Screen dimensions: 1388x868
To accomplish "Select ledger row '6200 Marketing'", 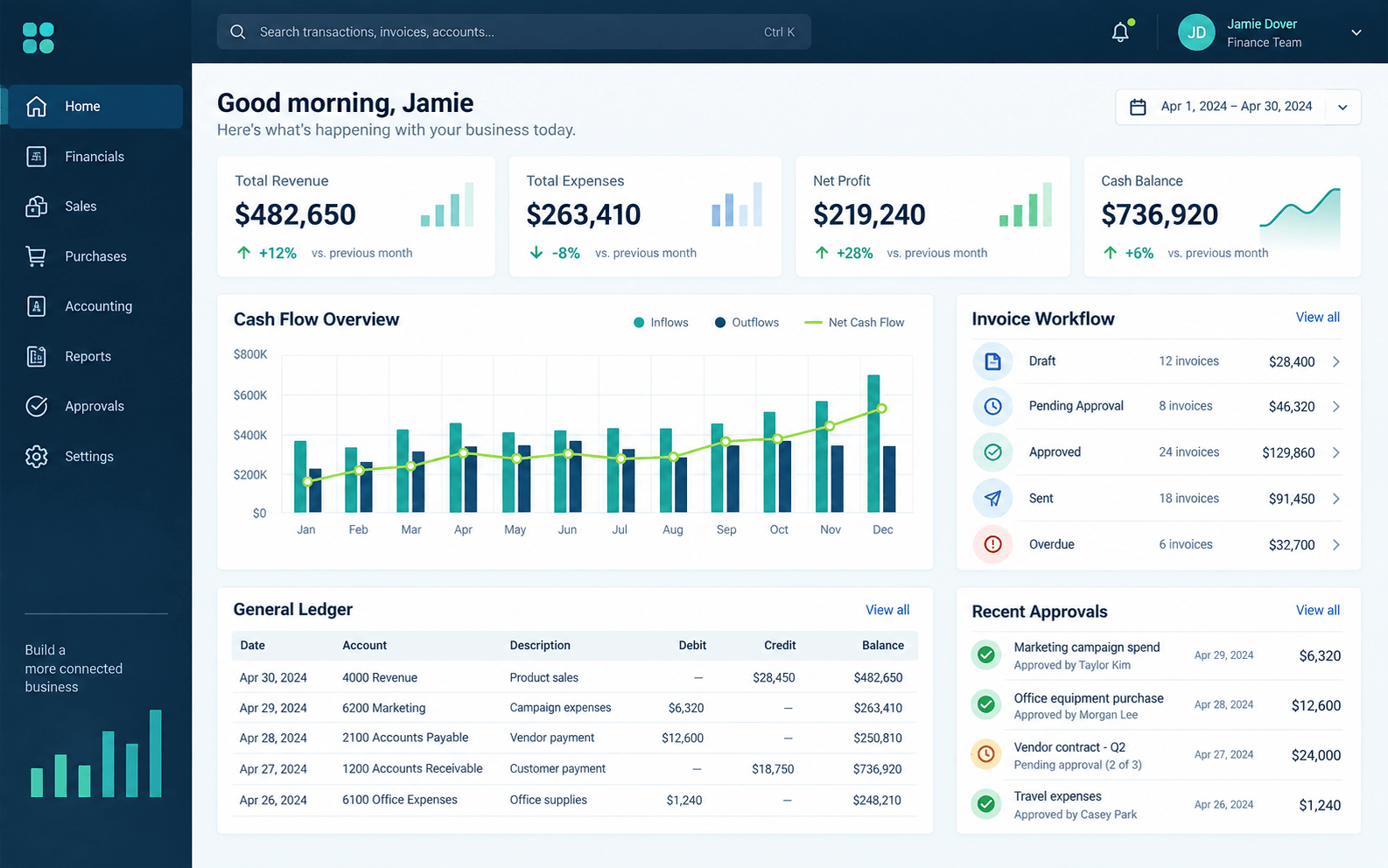I will (575, 708).
